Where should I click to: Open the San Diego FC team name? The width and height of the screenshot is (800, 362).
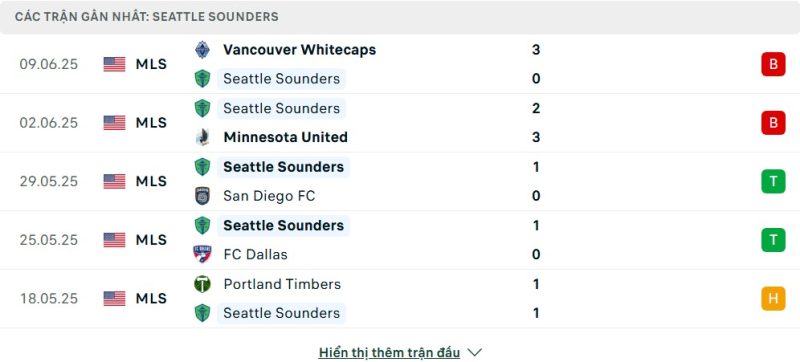click(x=269, y=196)
